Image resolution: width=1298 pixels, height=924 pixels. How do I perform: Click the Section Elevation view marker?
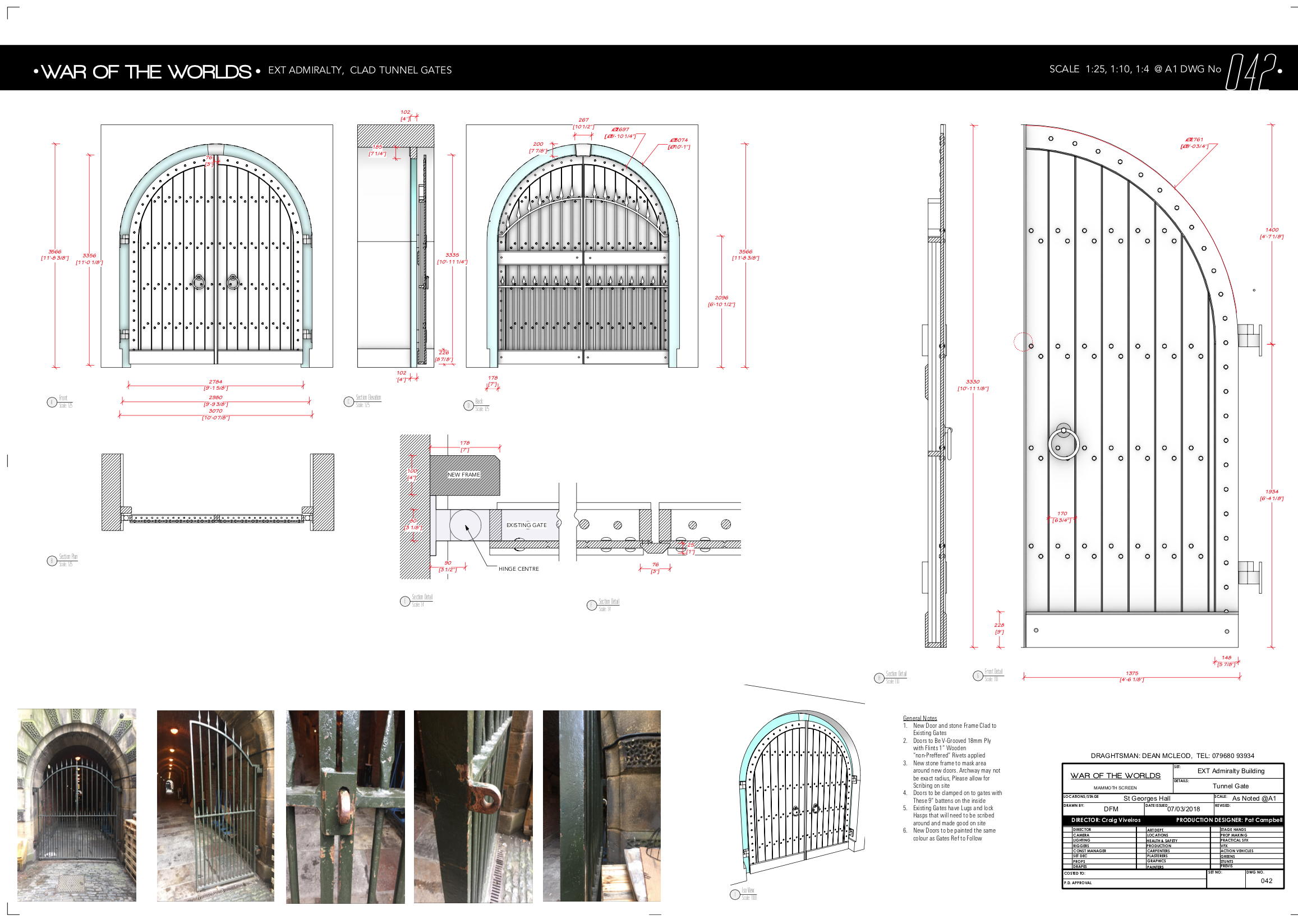point(349,401)
